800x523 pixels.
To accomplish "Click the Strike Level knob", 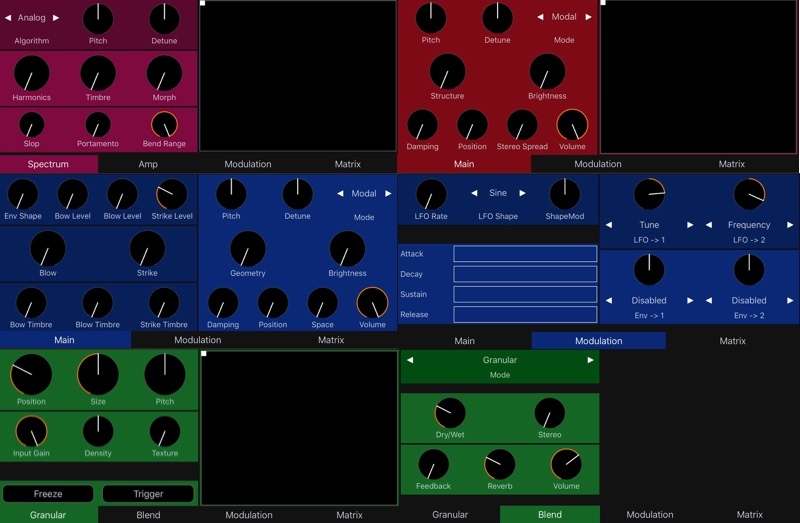I will click(x=171, y=194).
